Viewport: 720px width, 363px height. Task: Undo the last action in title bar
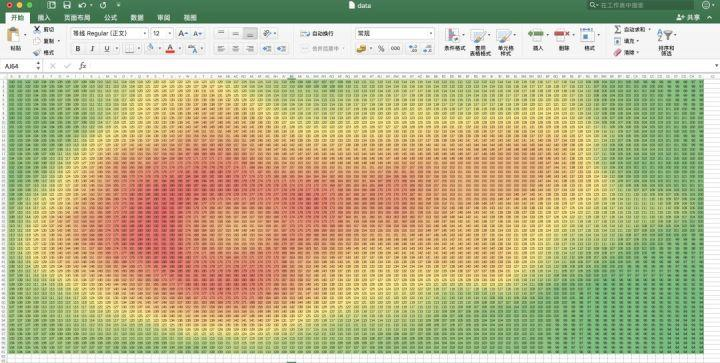click(x=82, y=5)
